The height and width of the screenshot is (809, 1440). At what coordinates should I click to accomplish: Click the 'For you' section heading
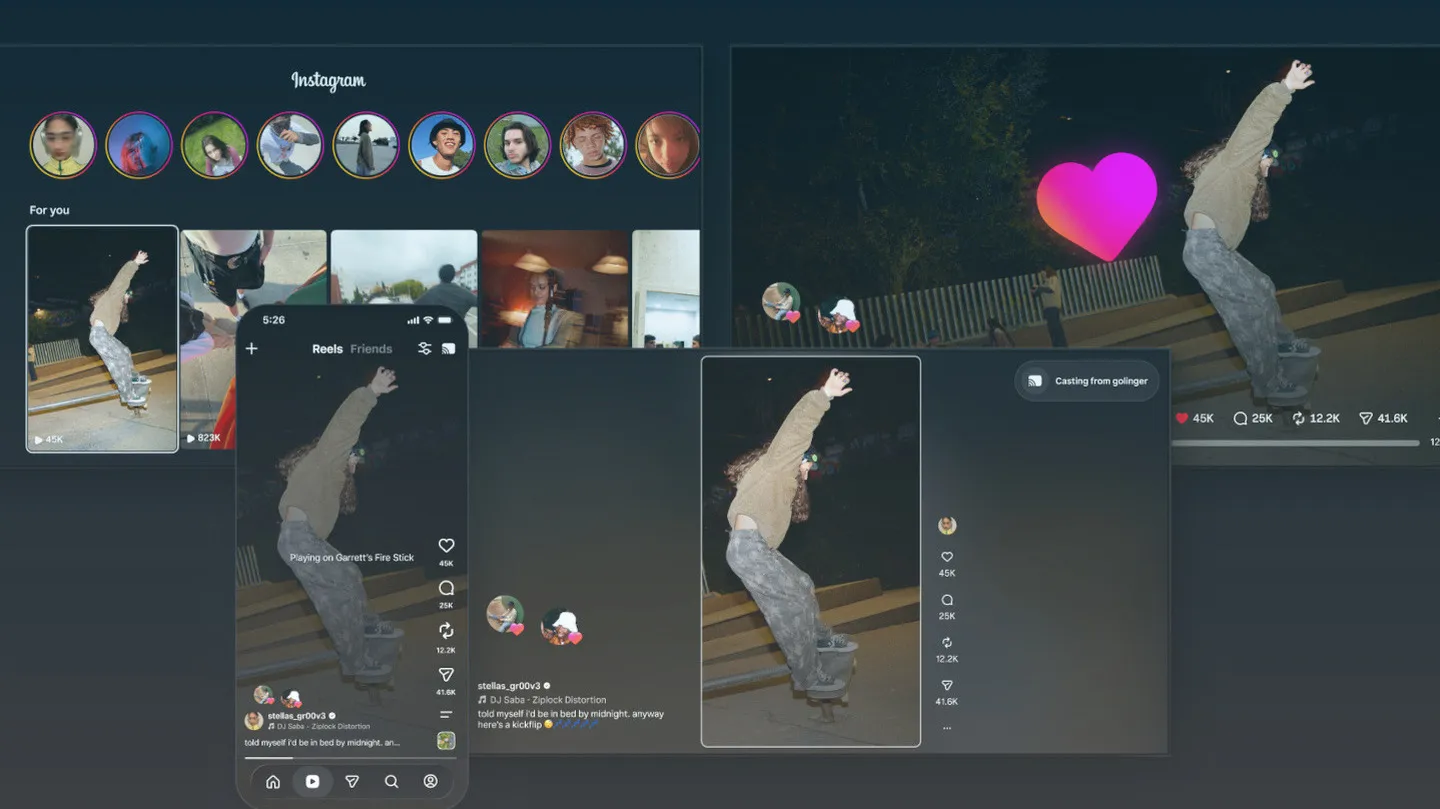click(49, 210)
